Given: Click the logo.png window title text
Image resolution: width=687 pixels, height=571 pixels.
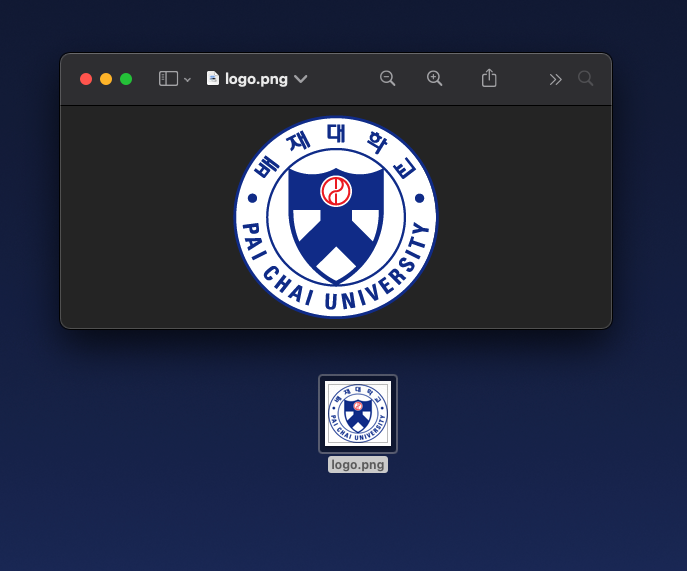Looking at the screenshot, I should click(x=256, y=79).
